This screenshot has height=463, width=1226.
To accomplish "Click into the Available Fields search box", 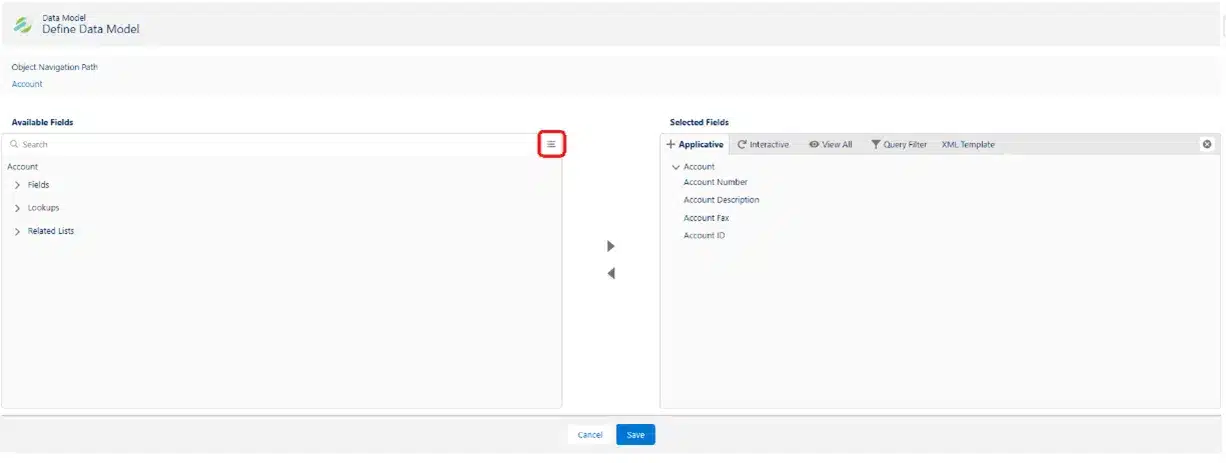I will coord(270,145).
